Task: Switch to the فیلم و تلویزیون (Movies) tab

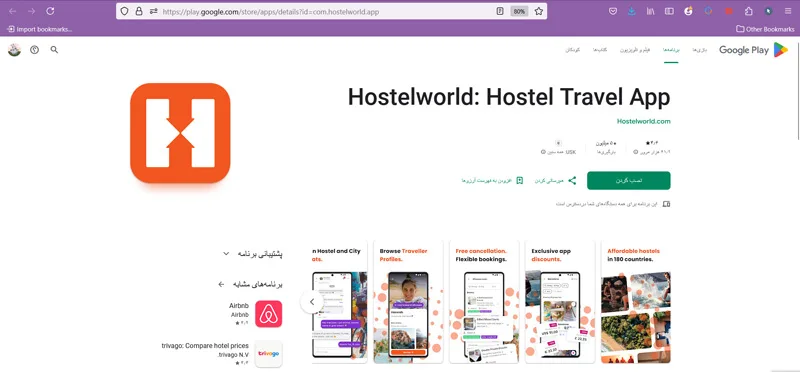Action: (635, 50)
